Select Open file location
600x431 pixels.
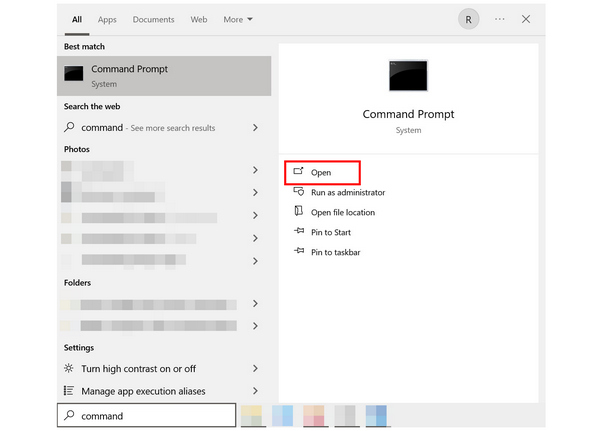343,212
